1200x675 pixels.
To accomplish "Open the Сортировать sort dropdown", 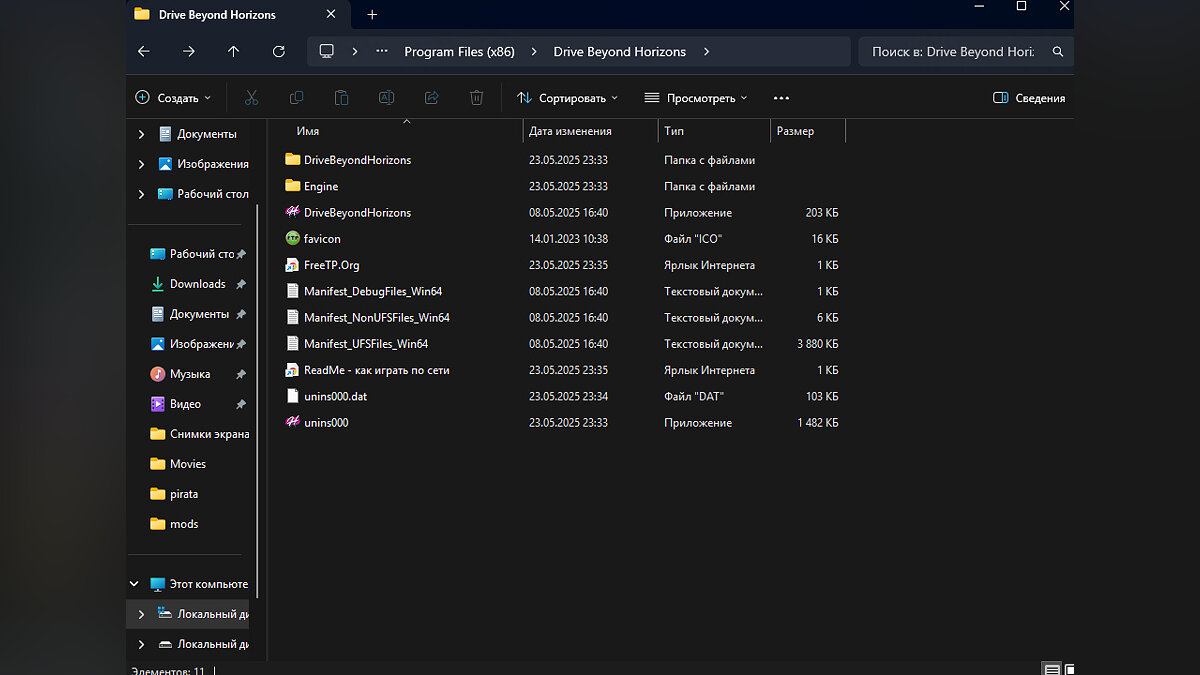I will (567, 98).
